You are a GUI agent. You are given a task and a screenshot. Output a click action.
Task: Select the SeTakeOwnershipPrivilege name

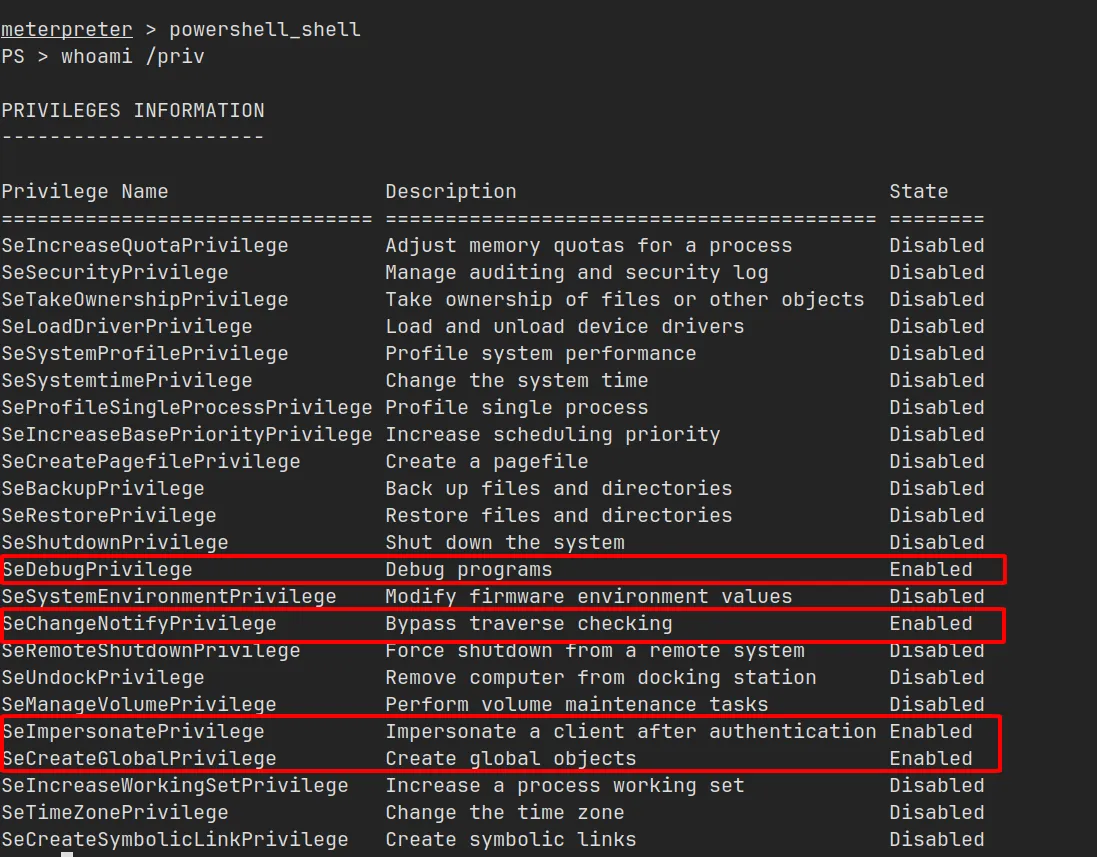[144, 300]
